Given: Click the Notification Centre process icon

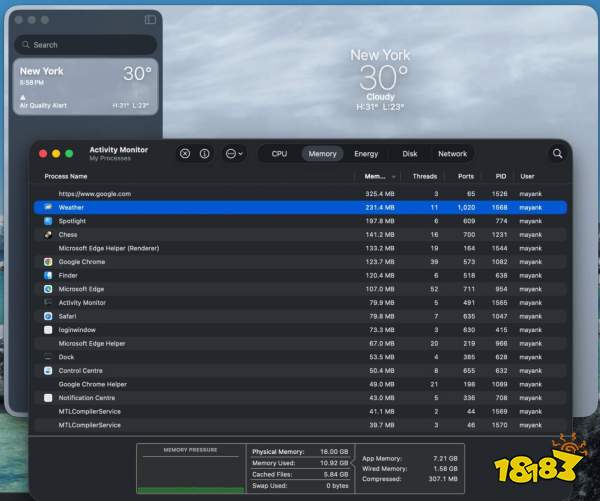Looking at the screenshot, I should (x=48, y=398).
